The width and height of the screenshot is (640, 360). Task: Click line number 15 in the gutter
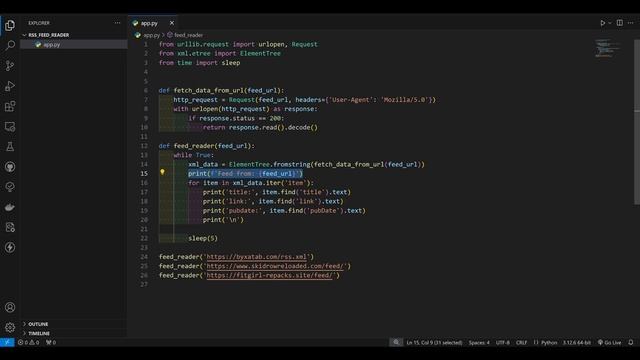(144, 173)
